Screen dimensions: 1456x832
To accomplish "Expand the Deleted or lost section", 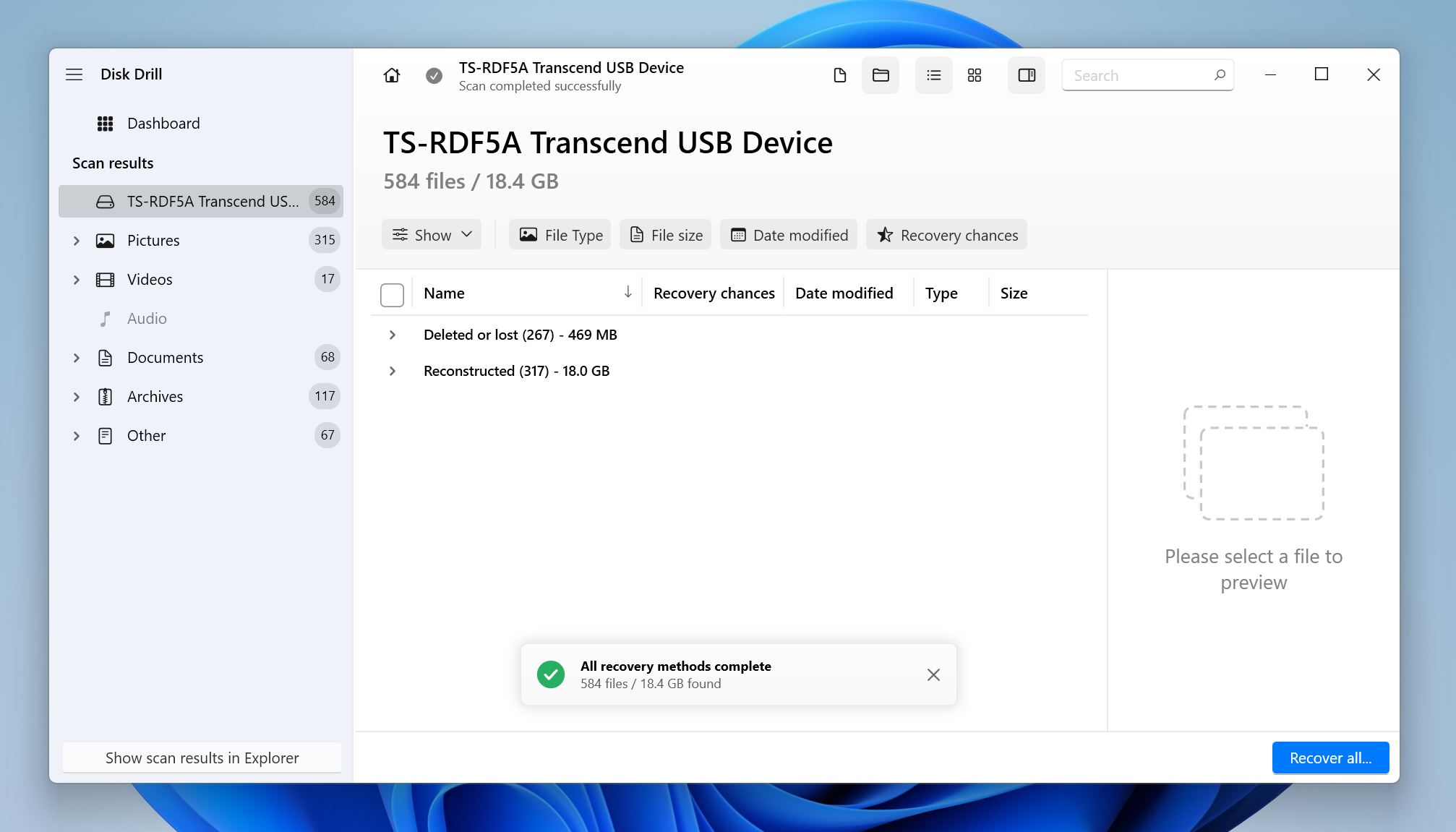I will (394, 334).
